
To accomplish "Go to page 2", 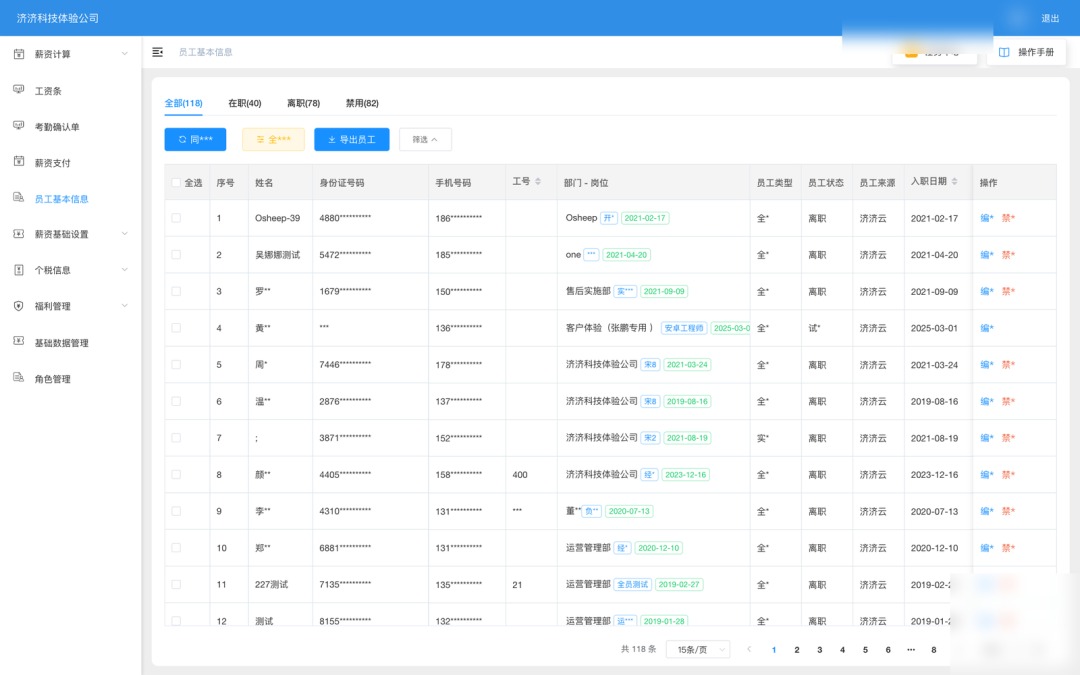I will coord(796,650).
